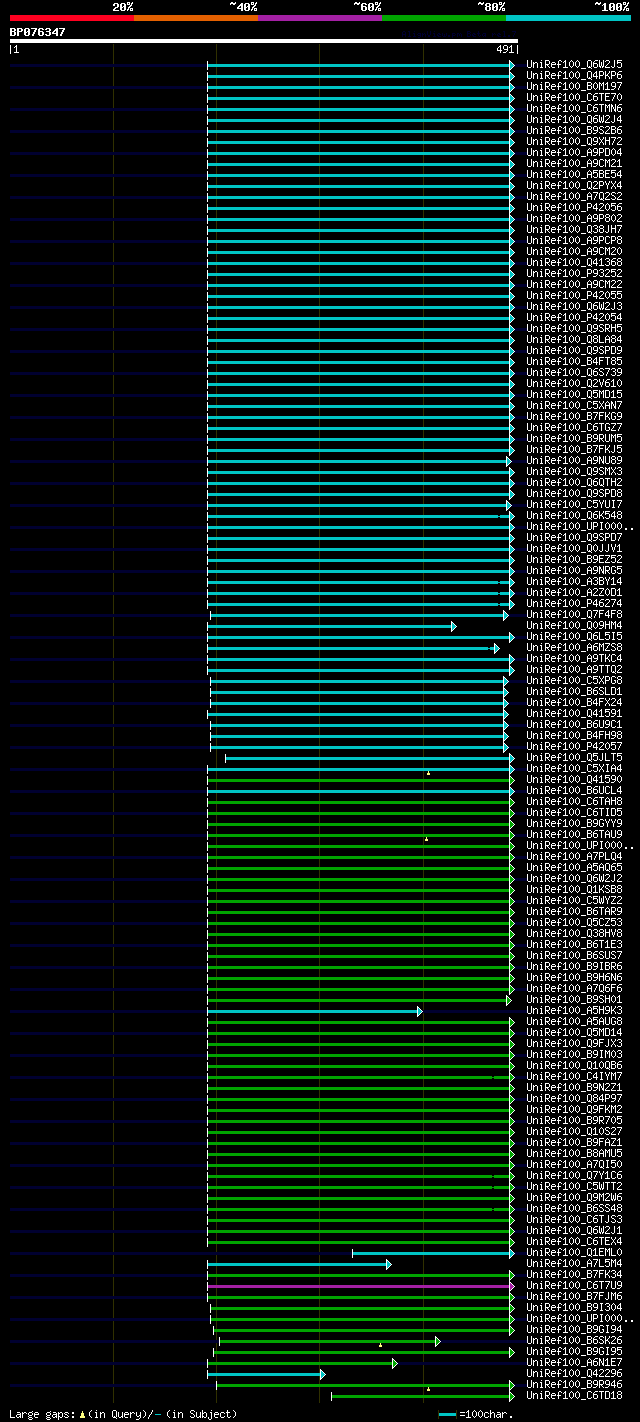Screen dimensions: 640x1422
Task: Open hit UniRef100_Q6W2J4
Action: (574, 119)
